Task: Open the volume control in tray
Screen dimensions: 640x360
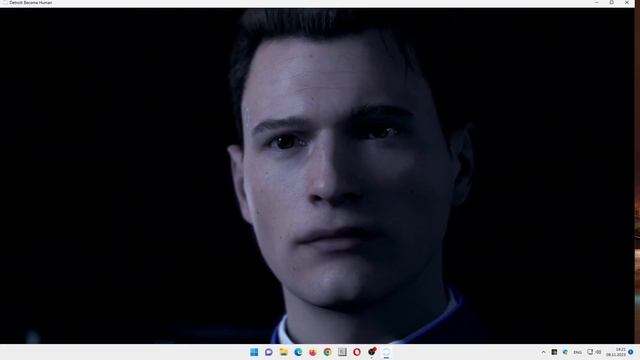Action: click(x=598, y=352)
